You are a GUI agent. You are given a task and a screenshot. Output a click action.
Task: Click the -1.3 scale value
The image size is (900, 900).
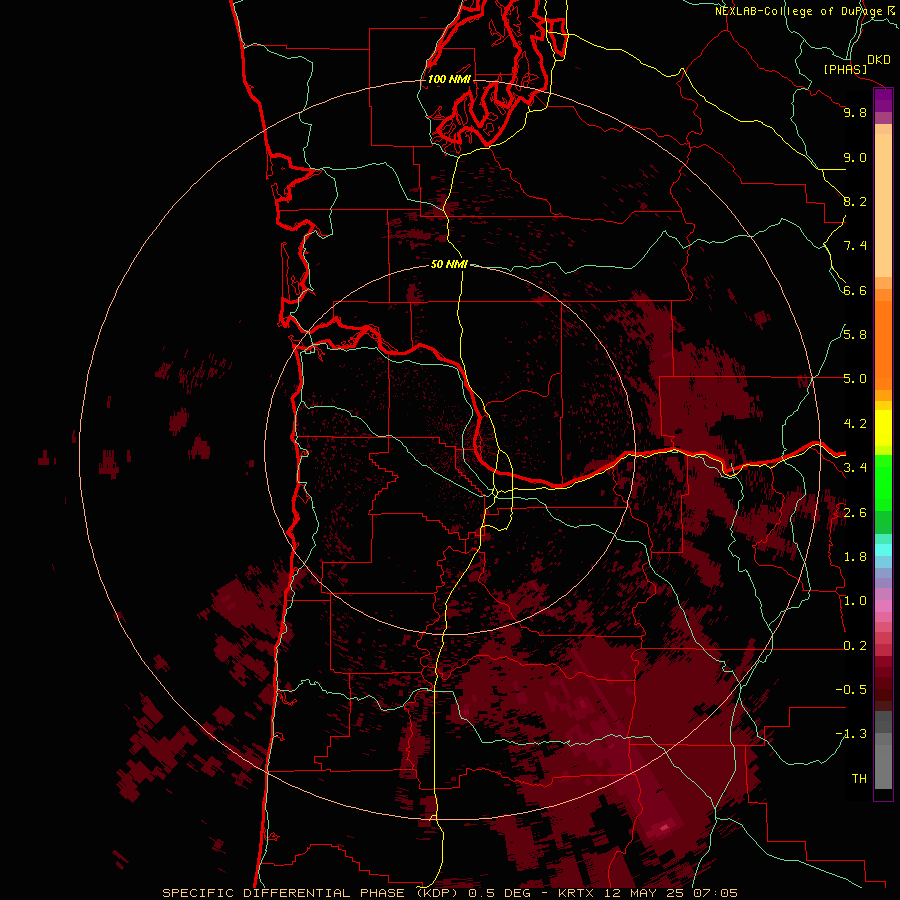tap(851, 734)
